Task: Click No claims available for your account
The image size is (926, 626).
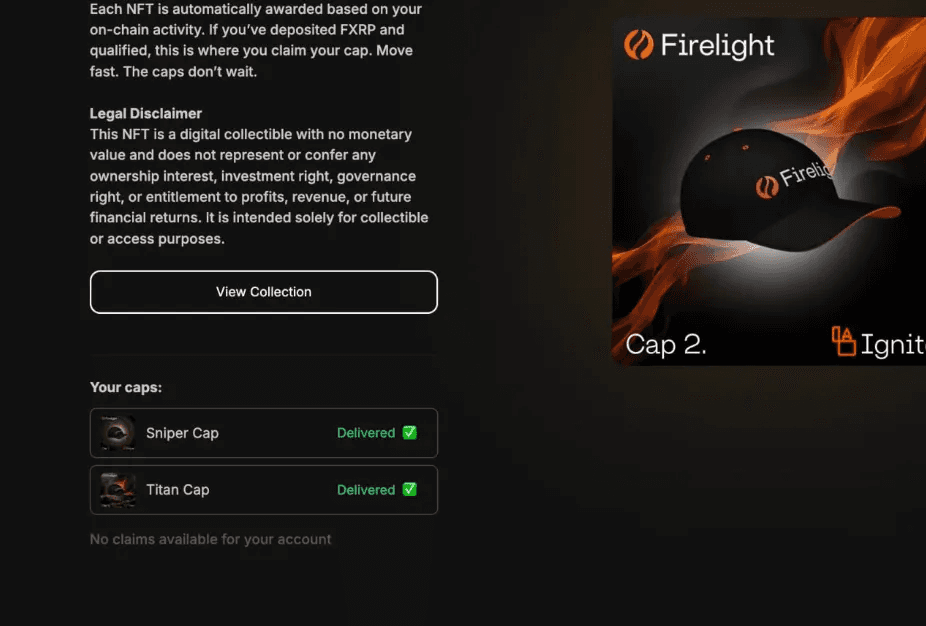Action: [210, 539]
